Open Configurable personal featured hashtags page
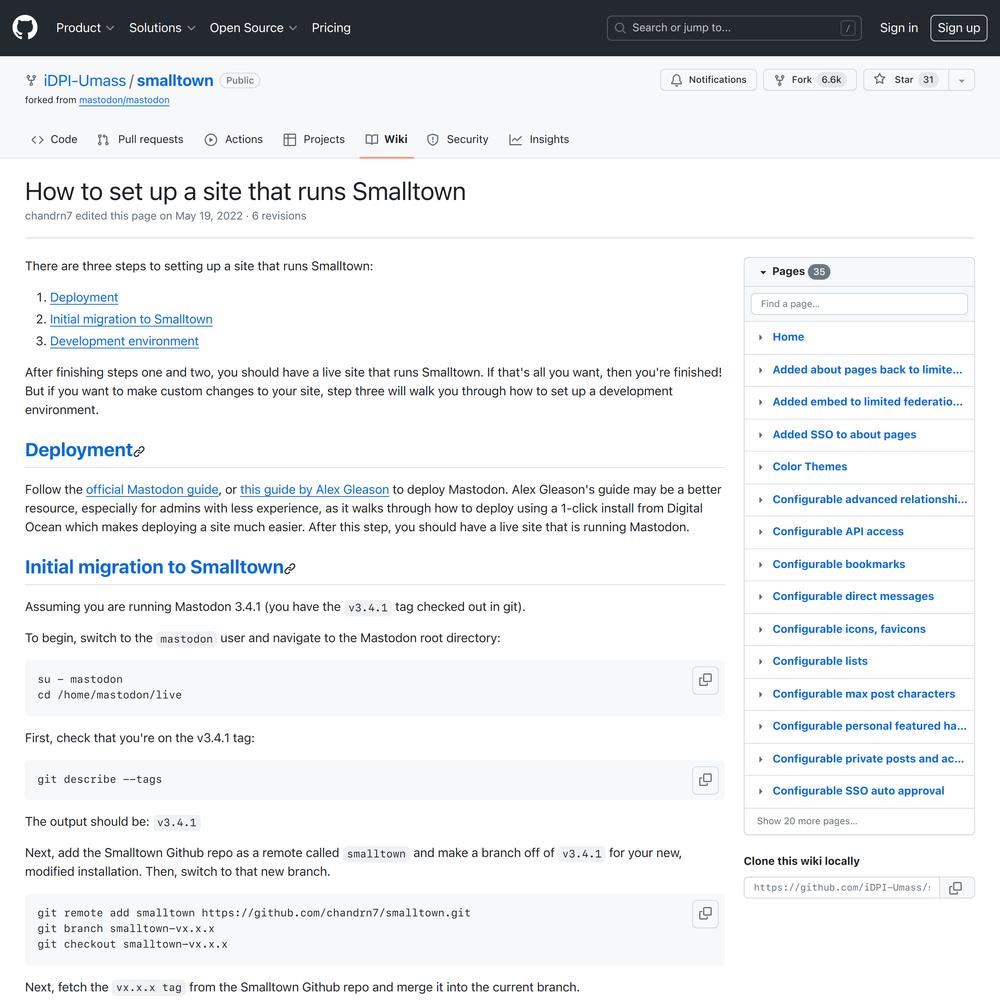This screenshot has height=1000, width=1000. [x=869, y=726]
